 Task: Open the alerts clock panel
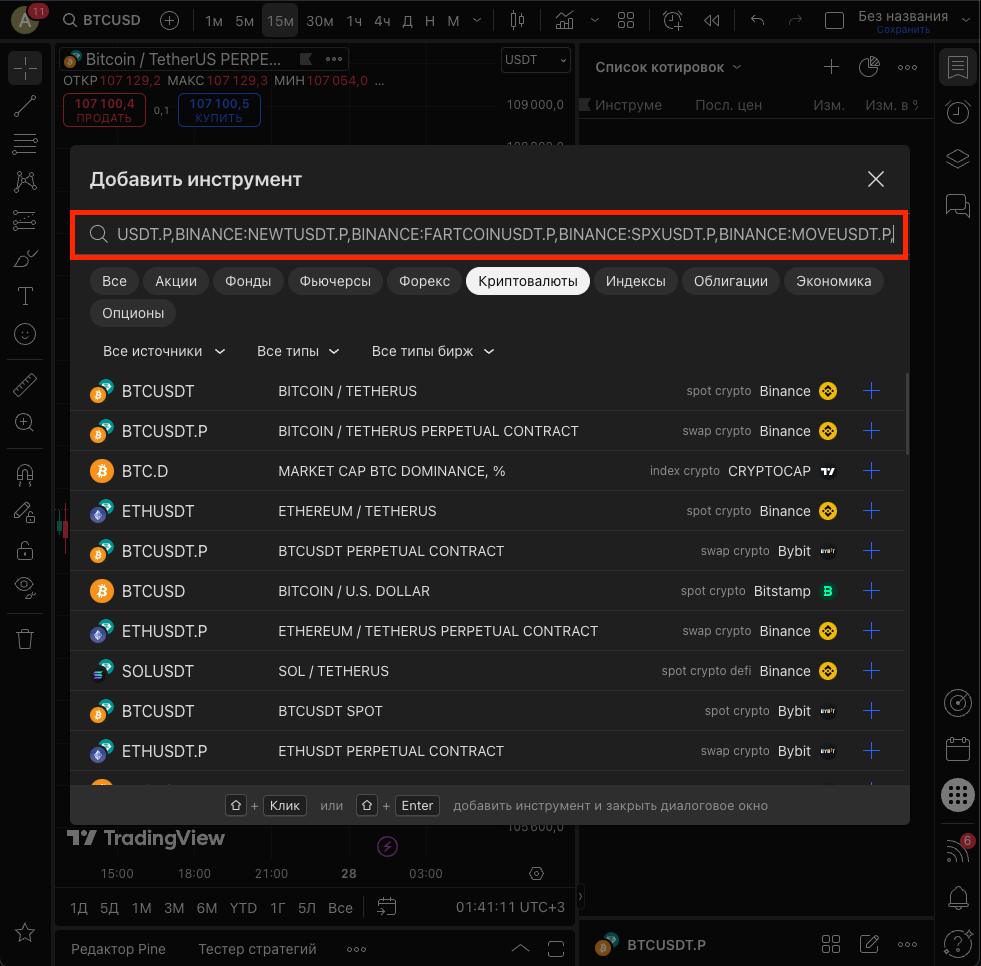pos(958,112)
